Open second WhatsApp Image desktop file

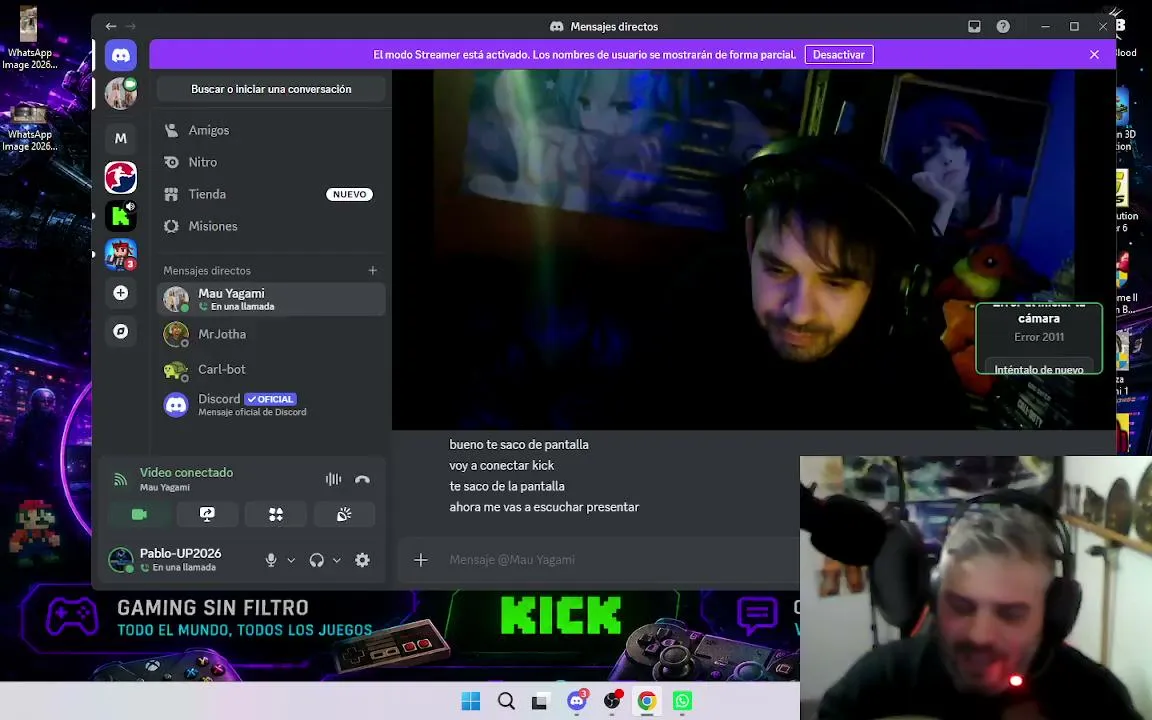coord(29,129)
